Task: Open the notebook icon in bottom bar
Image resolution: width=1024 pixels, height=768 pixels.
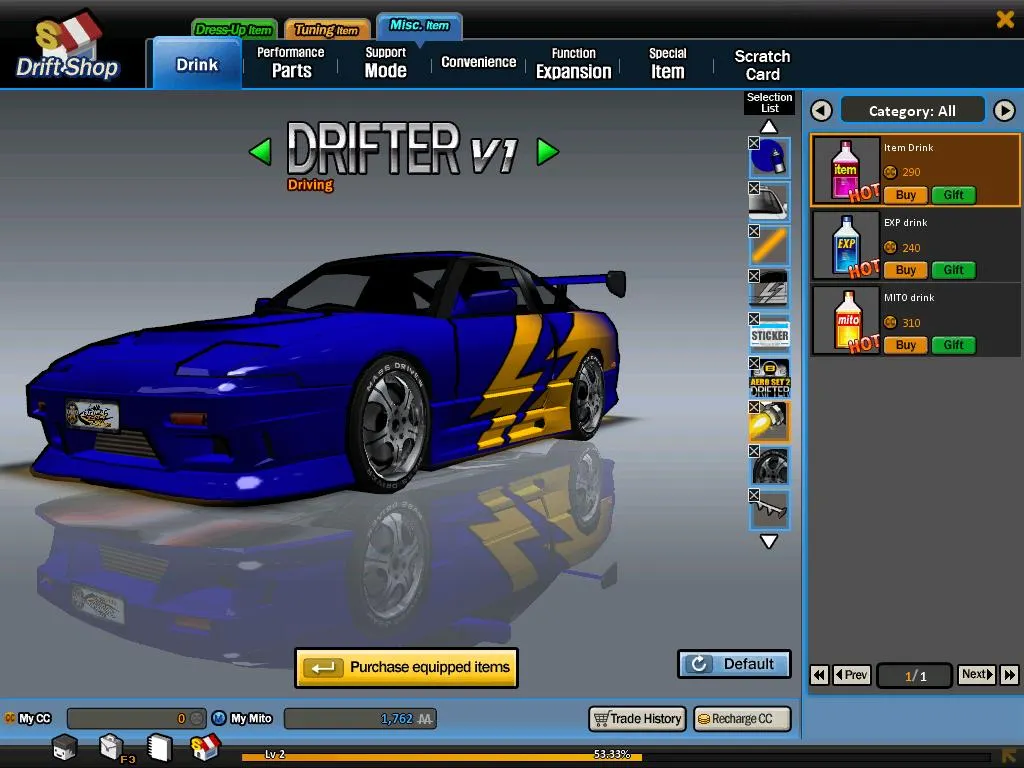Action: (159, 748)
